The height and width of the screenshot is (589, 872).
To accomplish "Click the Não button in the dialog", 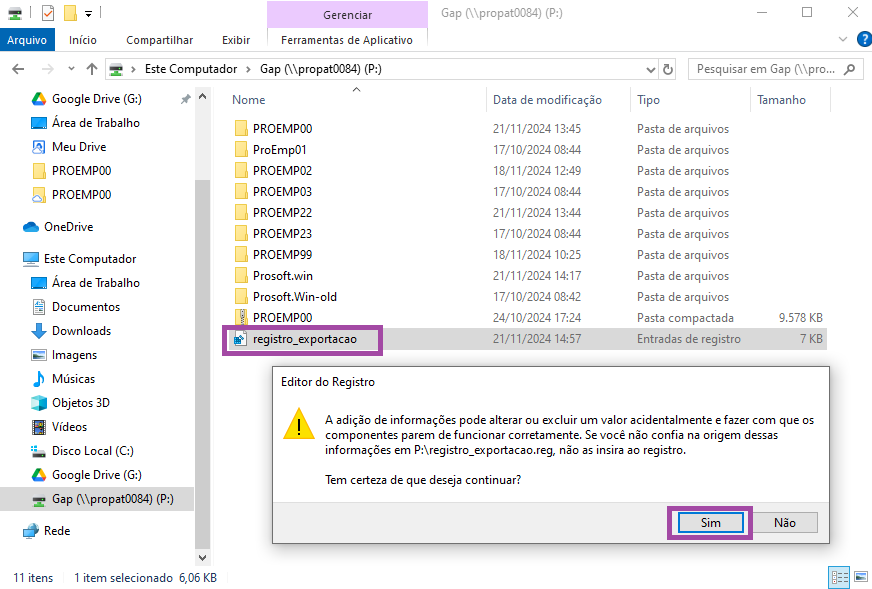I will point(785,523).
